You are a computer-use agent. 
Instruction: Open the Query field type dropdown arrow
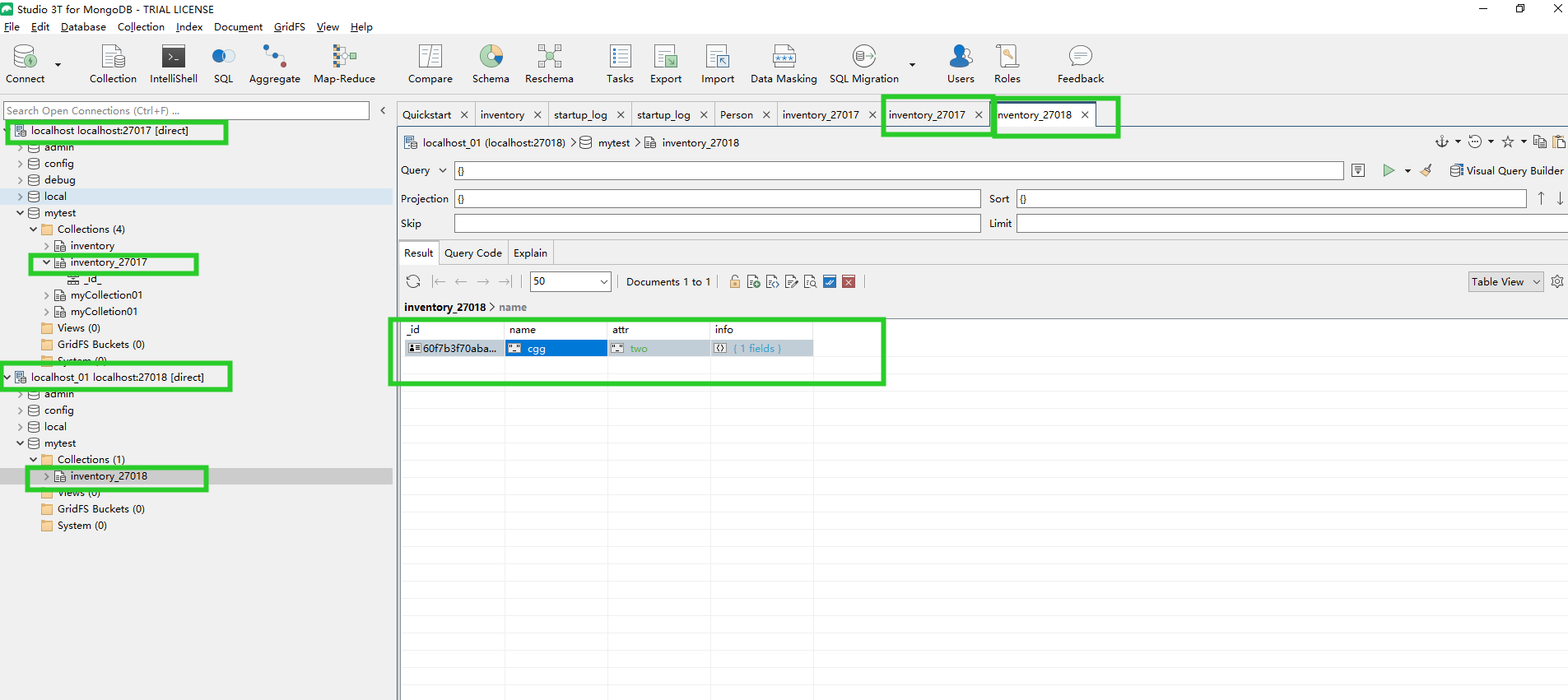pos(442,170)
